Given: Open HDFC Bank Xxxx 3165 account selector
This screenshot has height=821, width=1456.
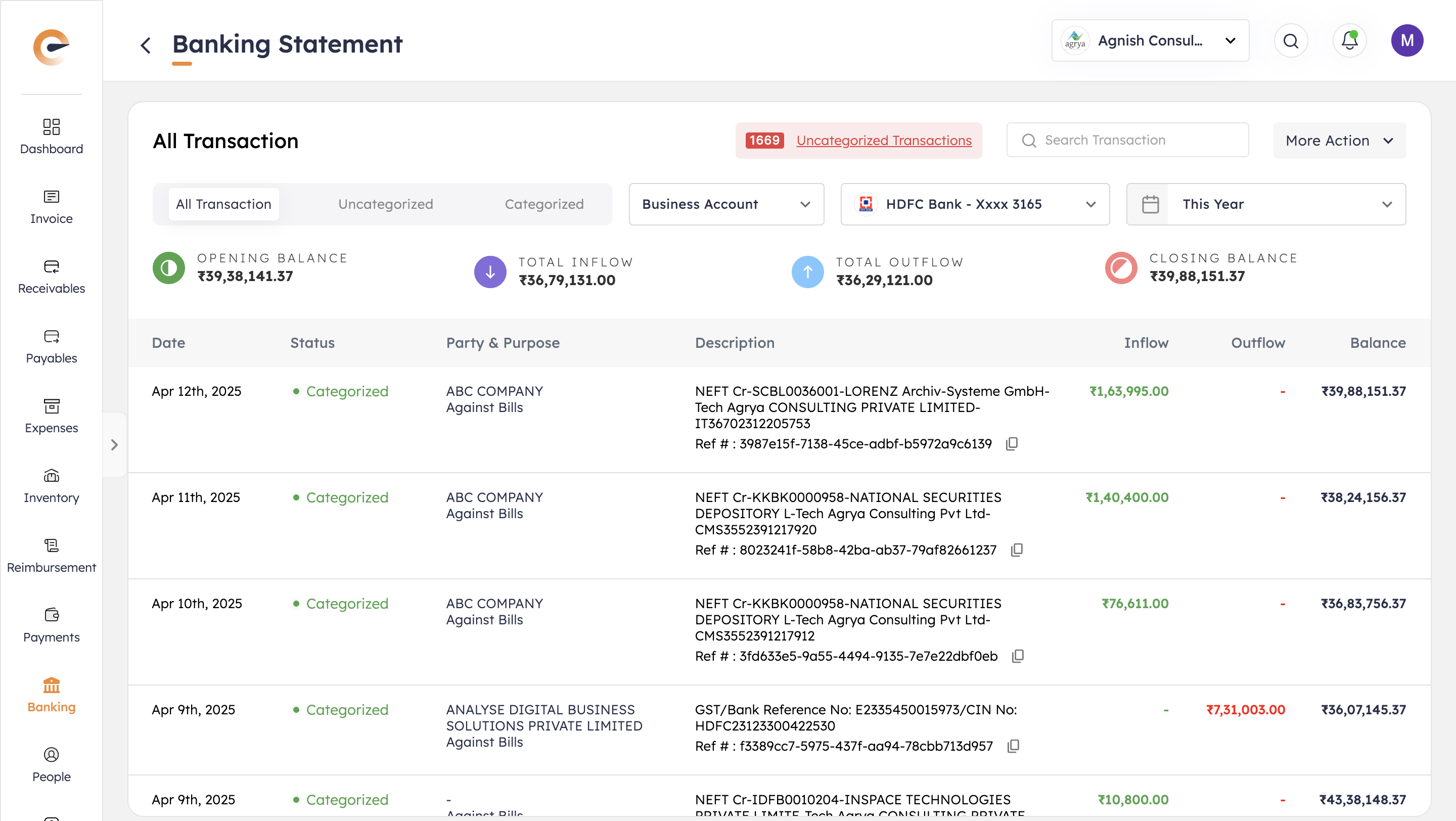Looking at the screenshot, I should click(x=974, y=204).
